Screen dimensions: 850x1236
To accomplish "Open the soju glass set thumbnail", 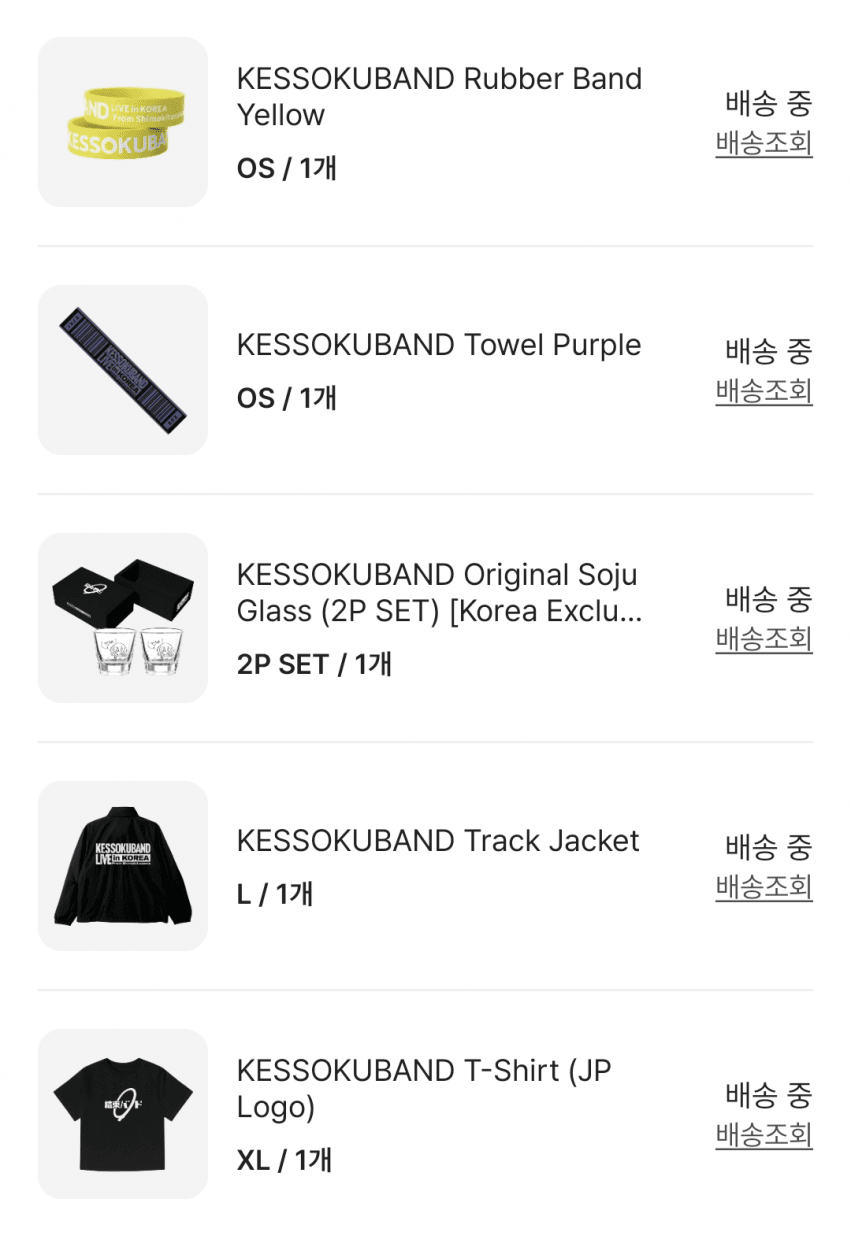I will coord(122,618).
